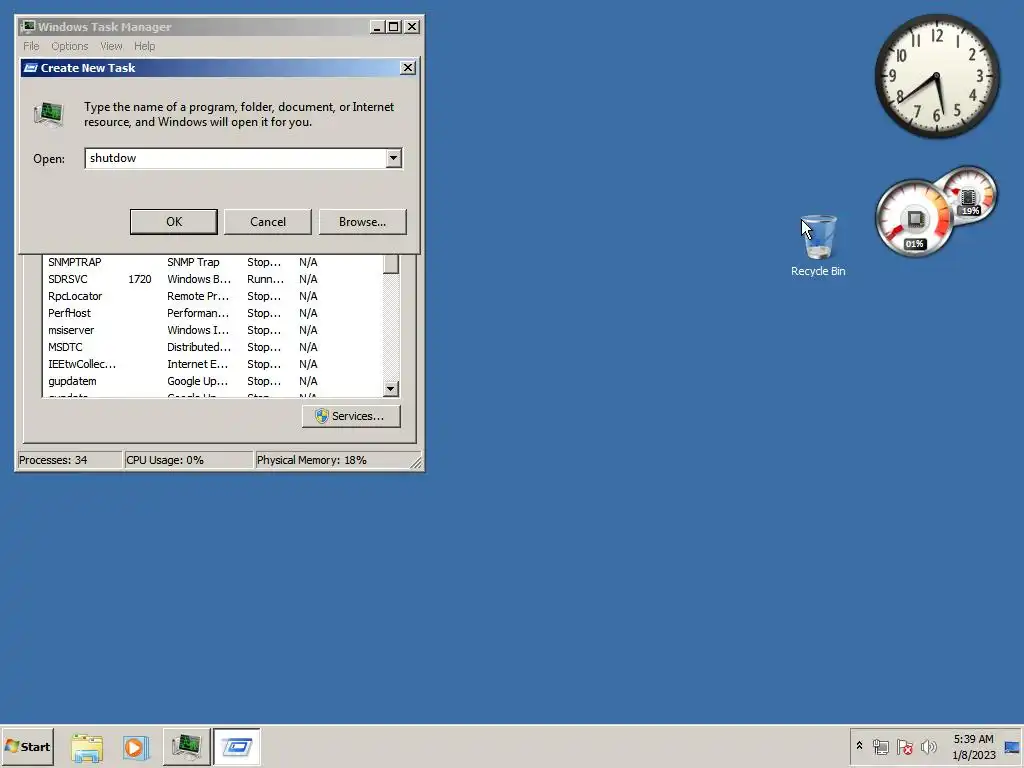Click the Show Desktop icon in tray corner

click(x=1013, y=747)
